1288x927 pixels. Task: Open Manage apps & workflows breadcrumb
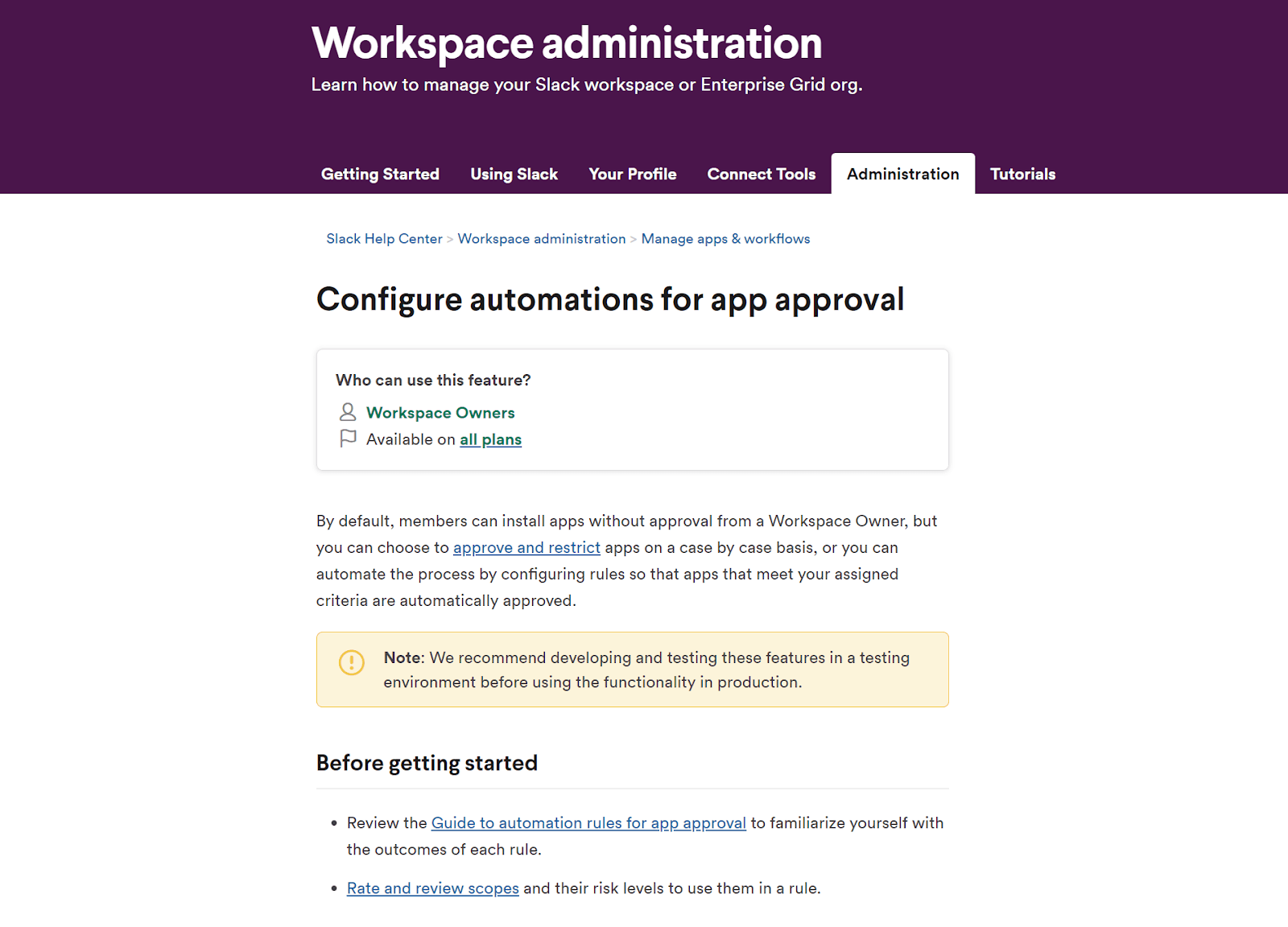coord(725,239)
